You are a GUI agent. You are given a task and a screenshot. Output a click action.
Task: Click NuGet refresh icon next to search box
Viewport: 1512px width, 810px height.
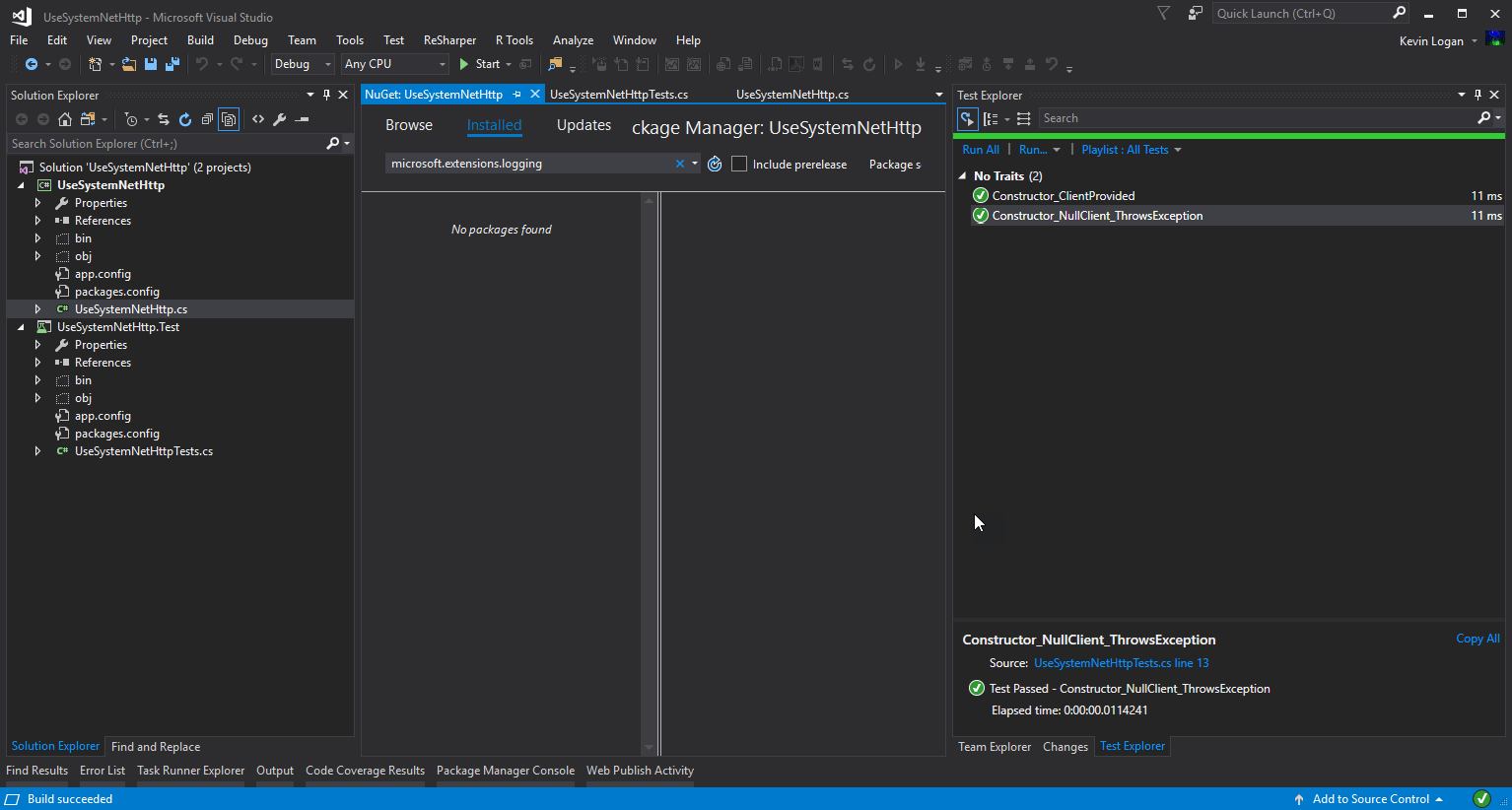(x=715, y=164)
